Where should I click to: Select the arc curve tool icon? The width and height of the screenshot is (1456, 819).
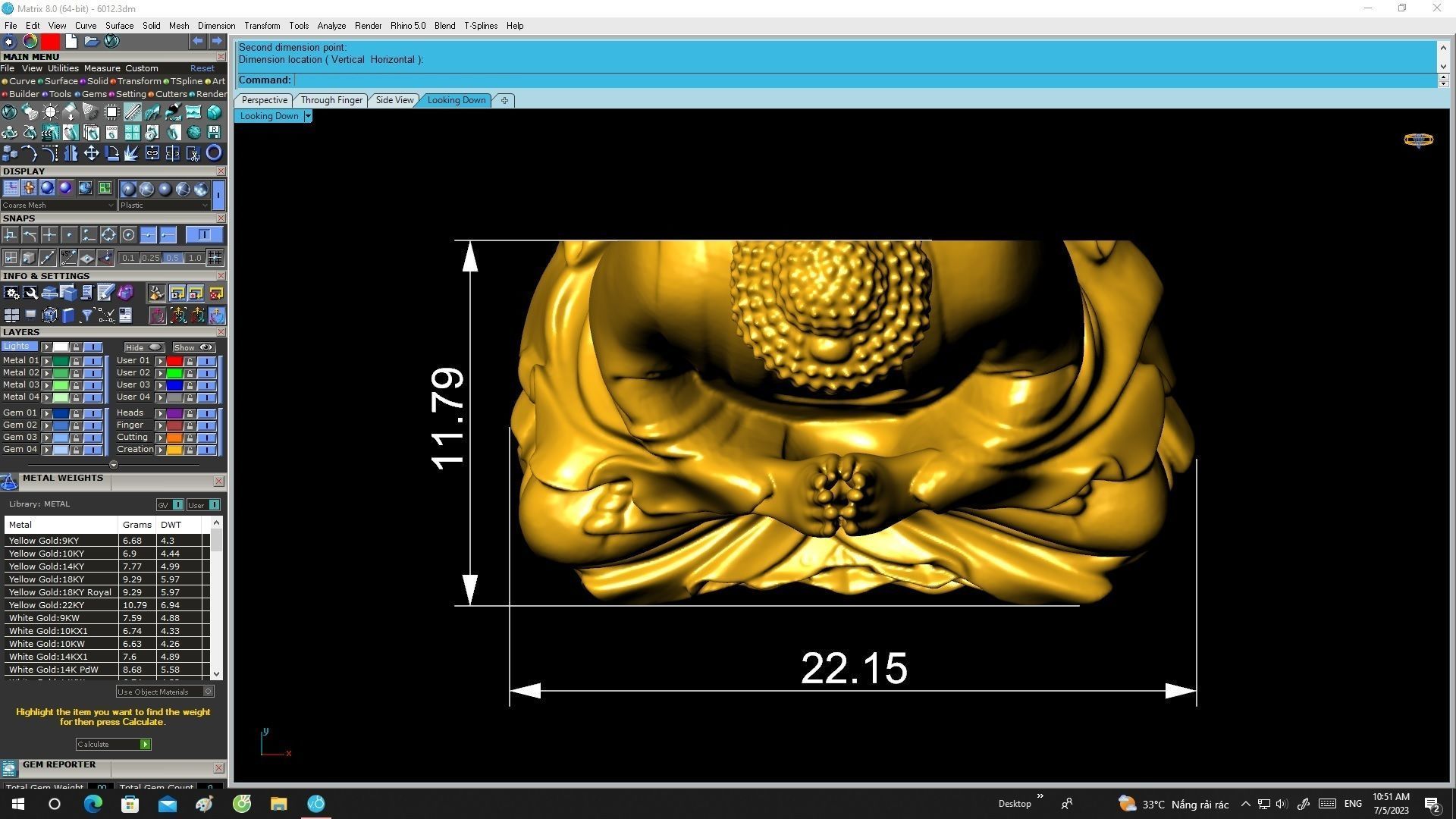pos(30,153)
